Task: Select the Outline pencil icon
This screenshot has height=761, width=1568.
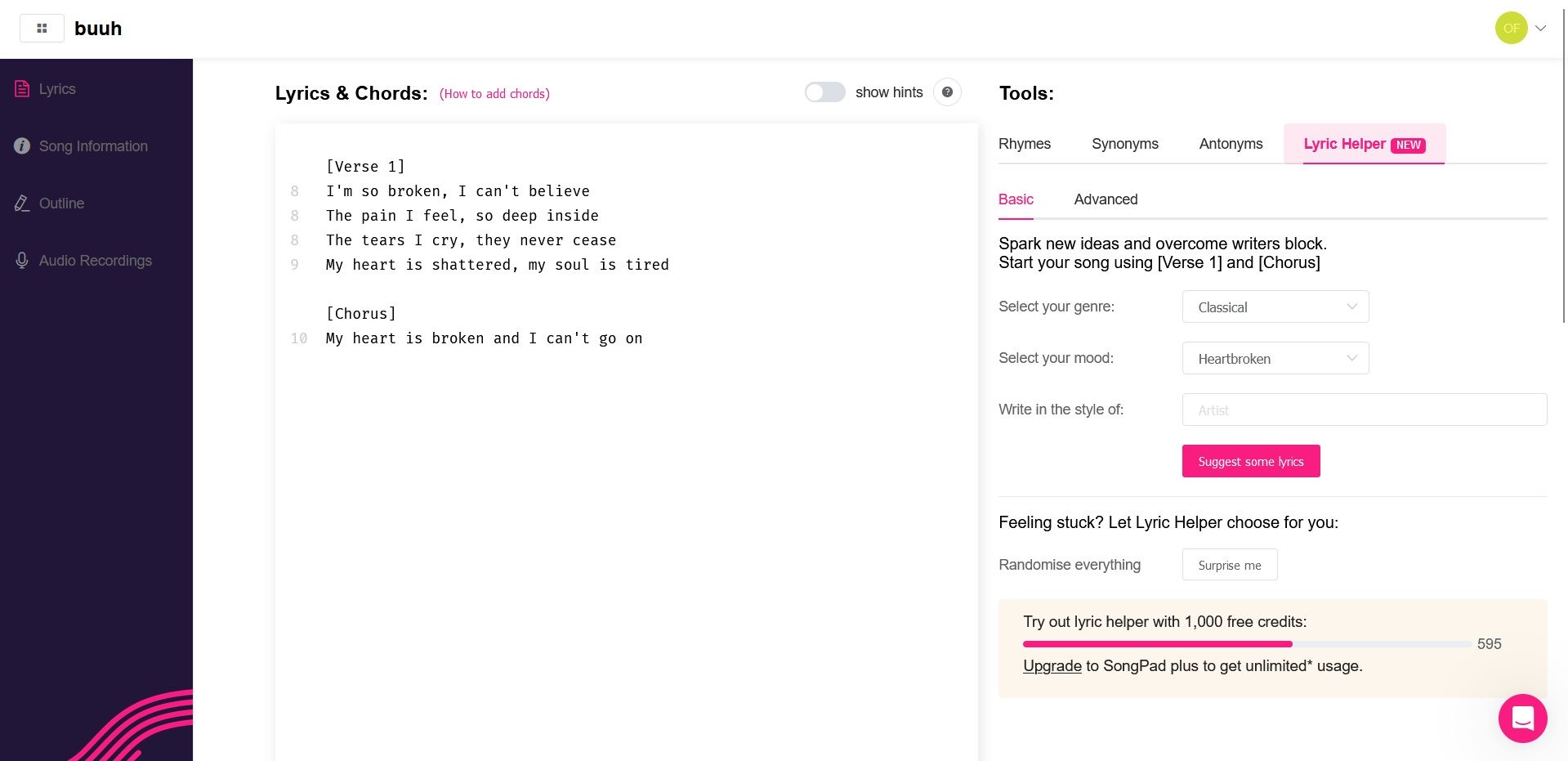Action: 22,204
